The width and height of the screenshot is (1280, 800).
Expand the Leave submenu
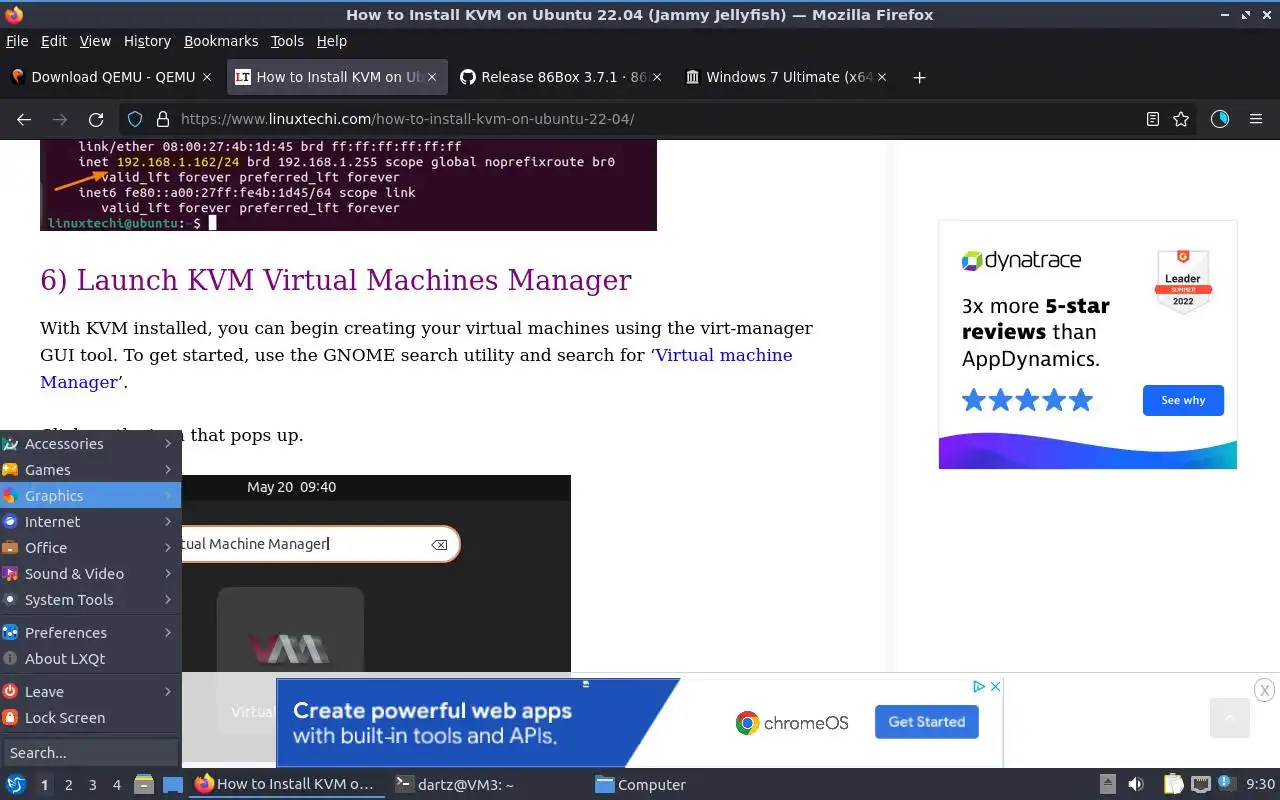click(x=90, y=692)
